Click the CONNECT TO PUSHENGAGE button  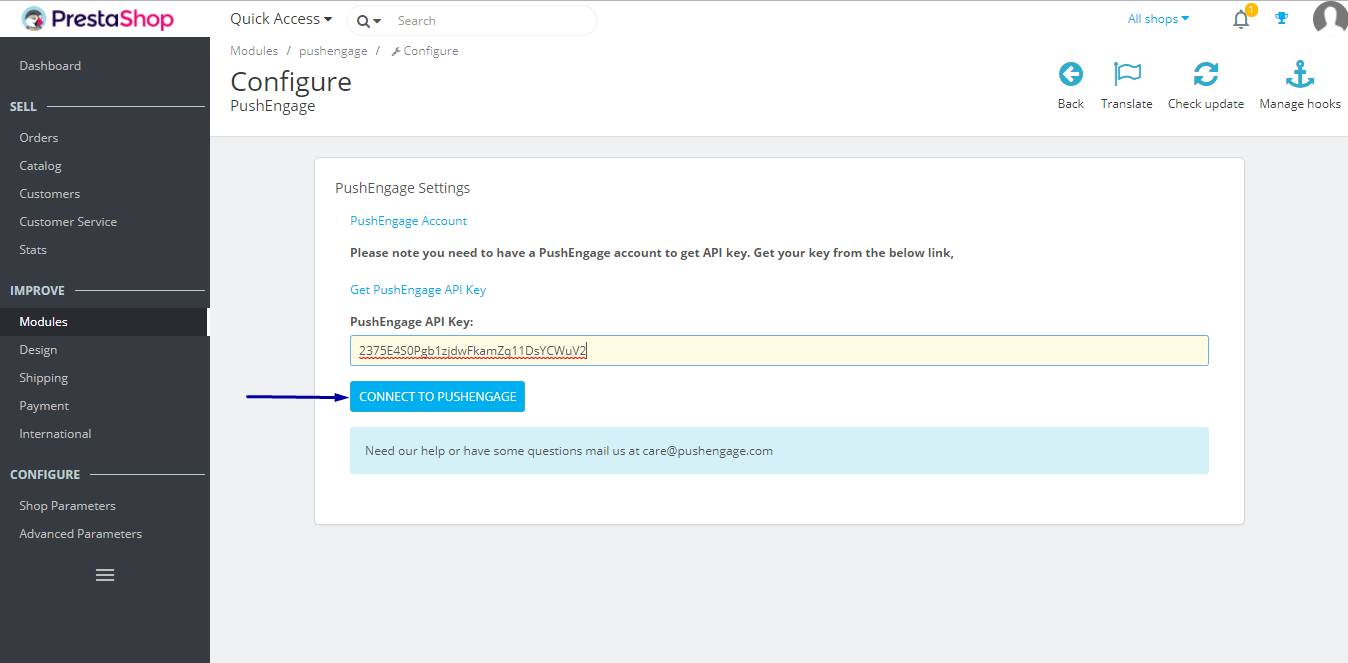pyautogui.click(x=437, y=396)
